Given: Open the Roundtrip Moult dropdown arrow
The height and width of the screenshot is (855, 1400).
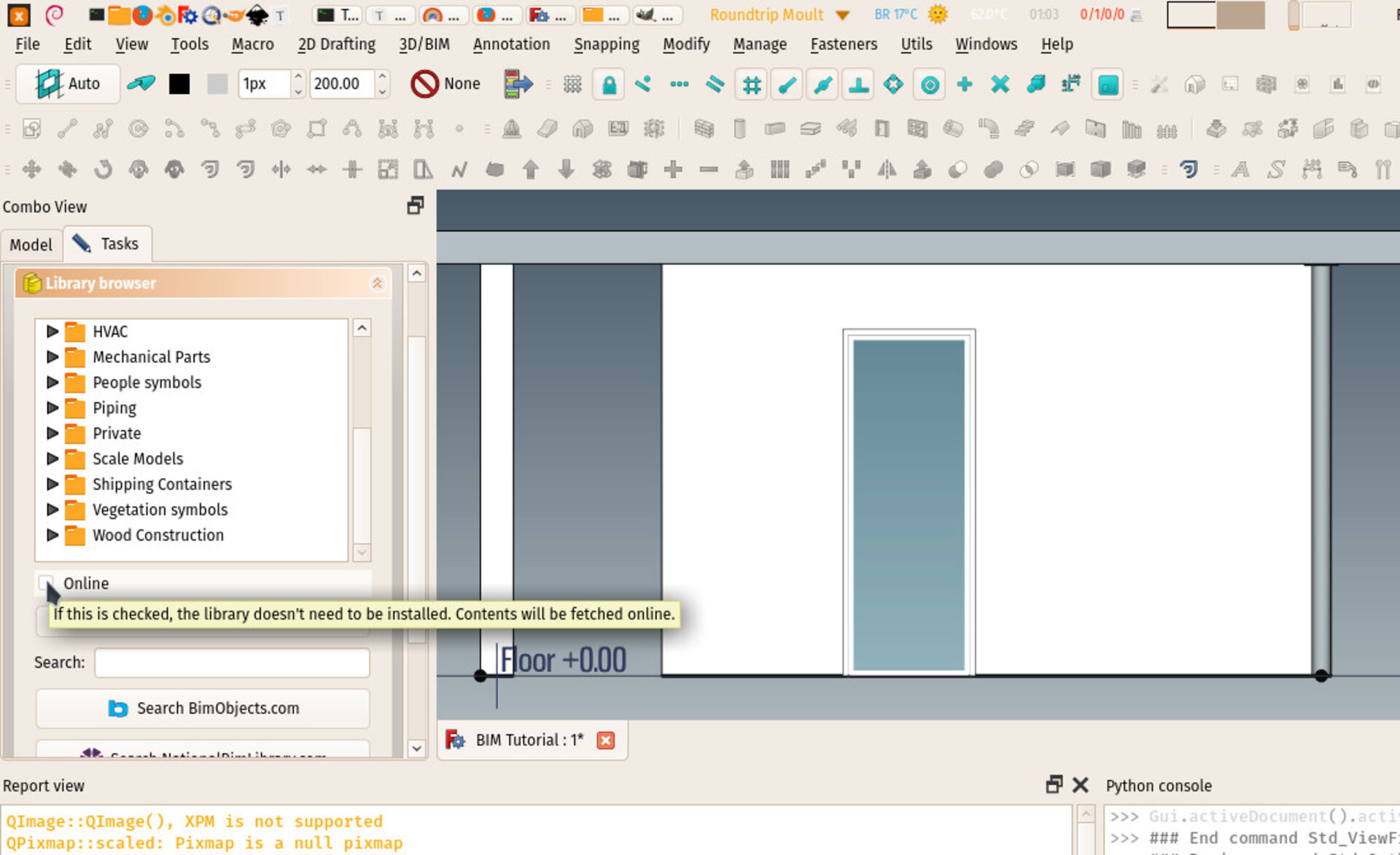Looking at the screenshot, I should pos(843,15).
